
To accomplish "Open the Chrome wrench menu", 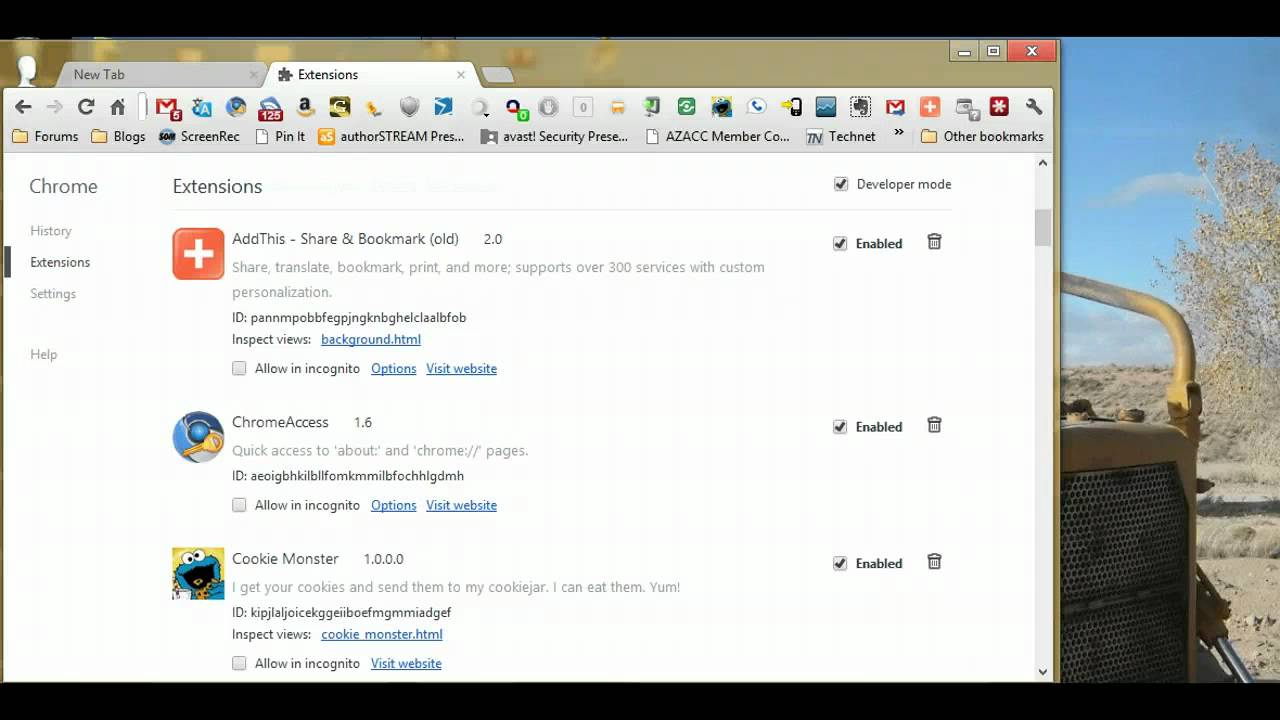I will [1034, 107].
